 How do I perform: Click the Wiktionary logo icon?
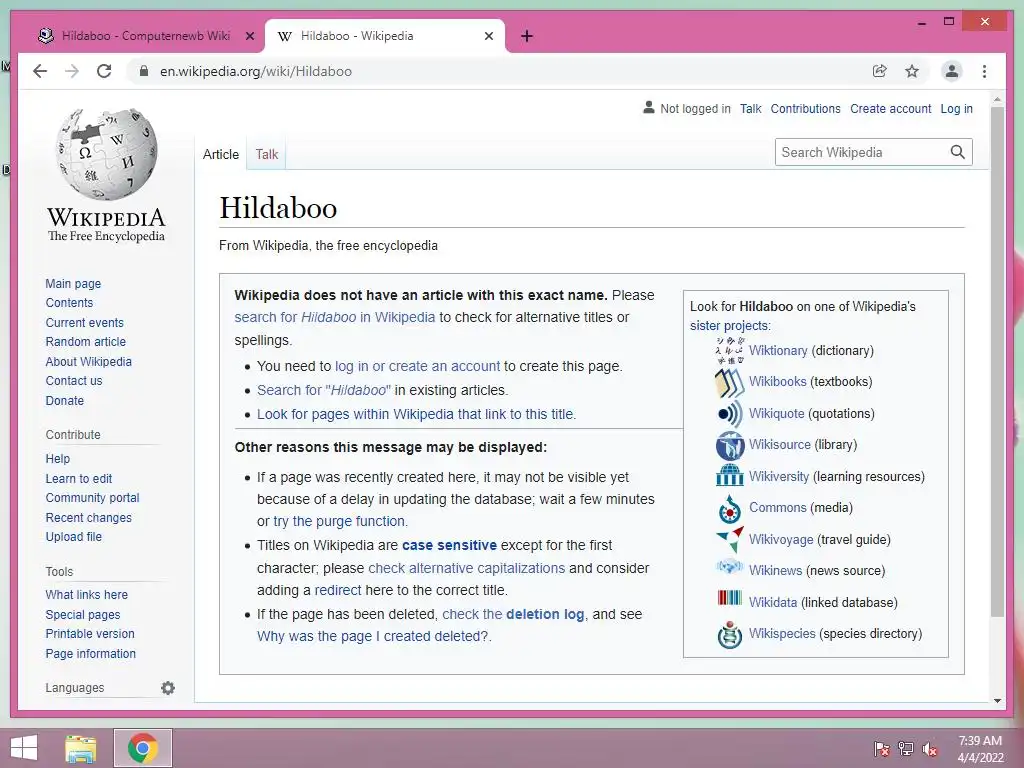729,351
